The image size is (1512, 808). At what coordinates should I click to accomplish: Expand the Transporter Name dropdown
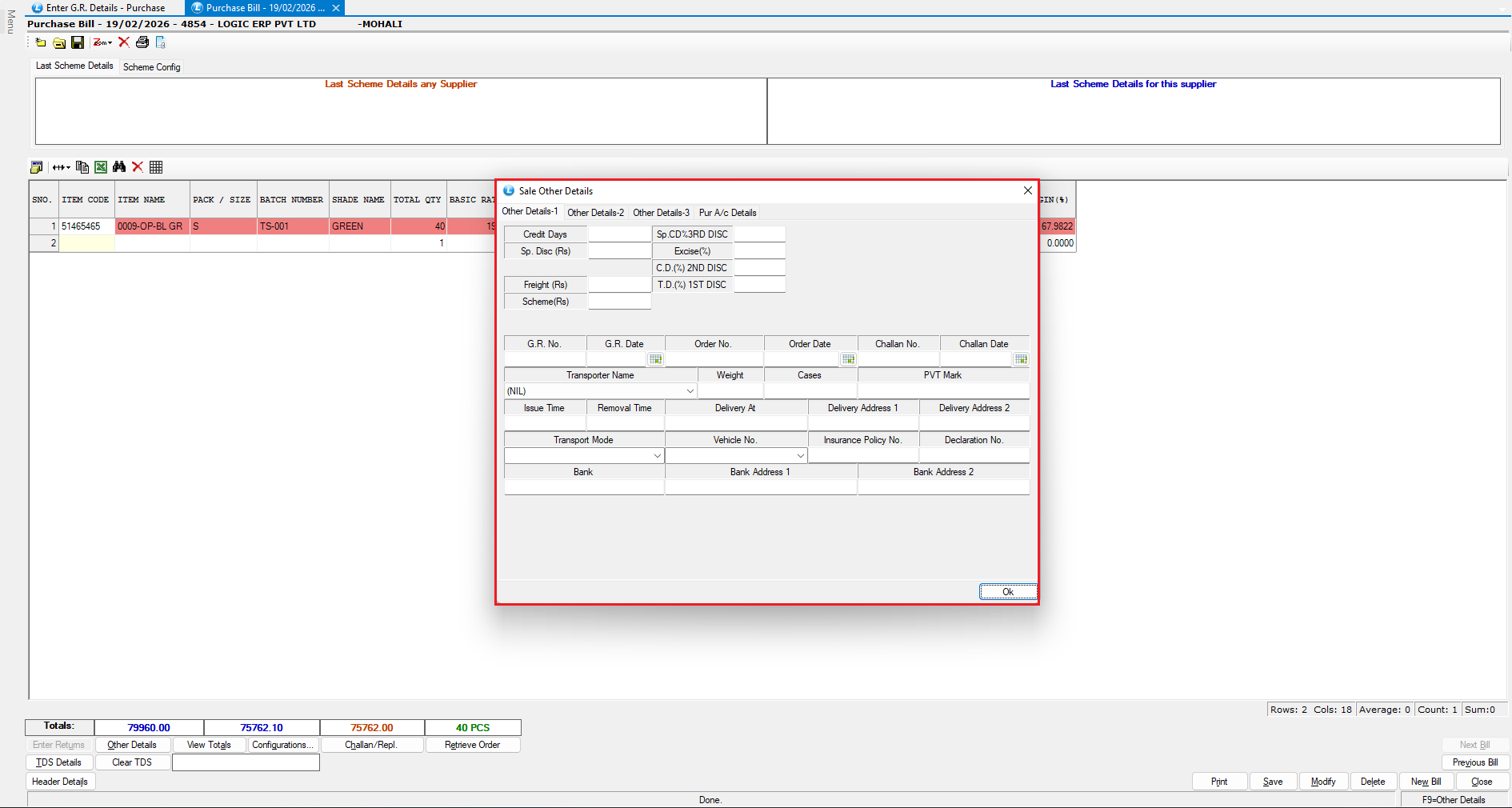(690, 391)
